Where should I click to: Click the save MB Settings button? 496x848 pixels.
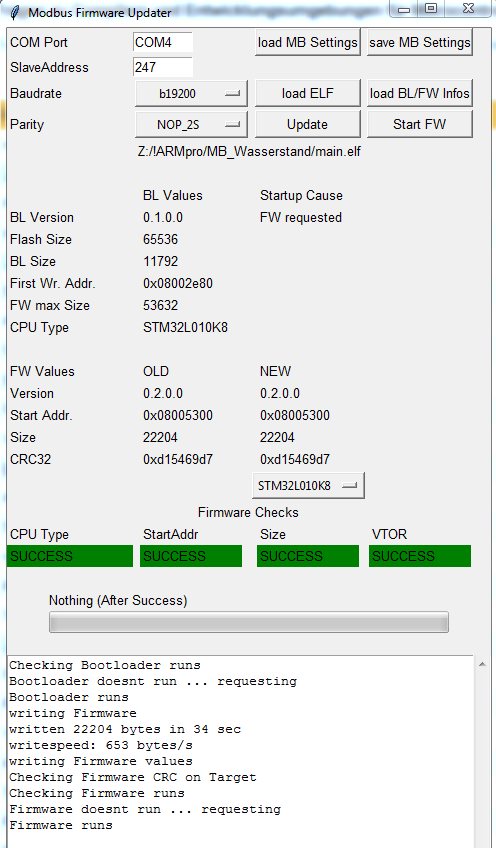pyautogui.click(x=420, y=42)
